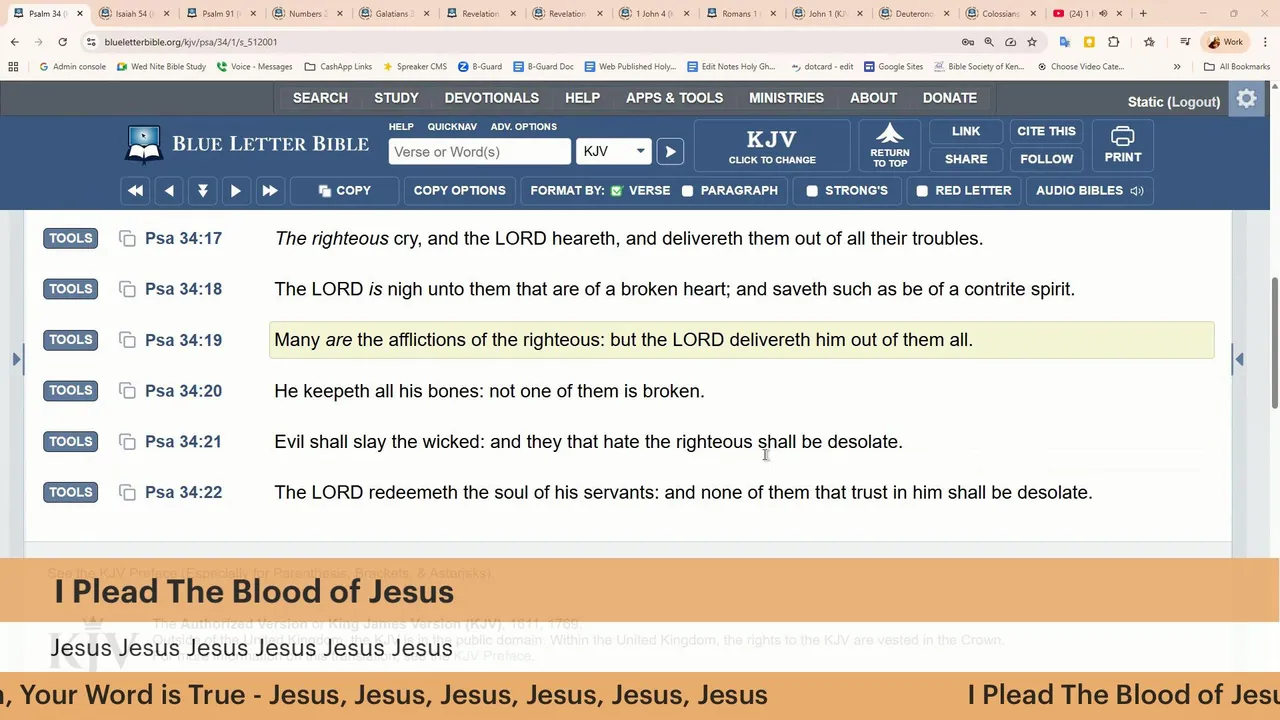Click the COPY button

(344, 190)
